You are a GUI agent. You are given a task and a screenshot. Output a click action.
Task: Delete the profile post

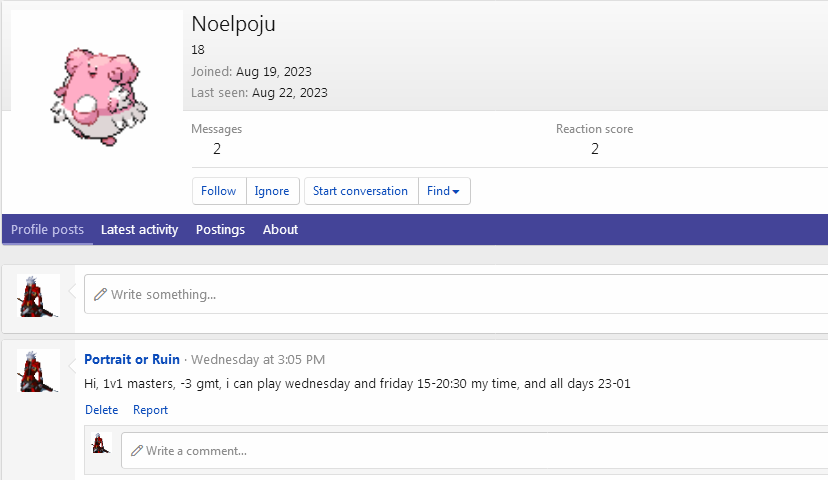101,410
